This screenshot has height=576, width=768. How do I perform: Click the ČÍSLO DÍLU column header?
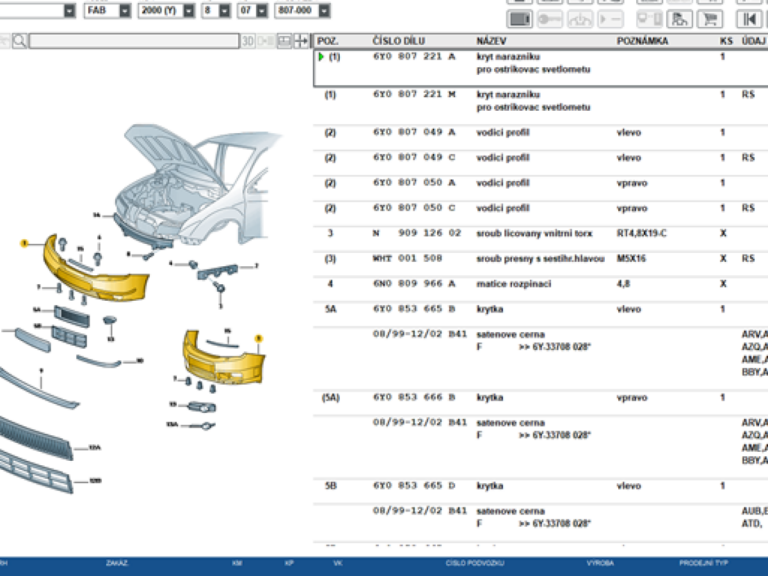pos(398,41)
